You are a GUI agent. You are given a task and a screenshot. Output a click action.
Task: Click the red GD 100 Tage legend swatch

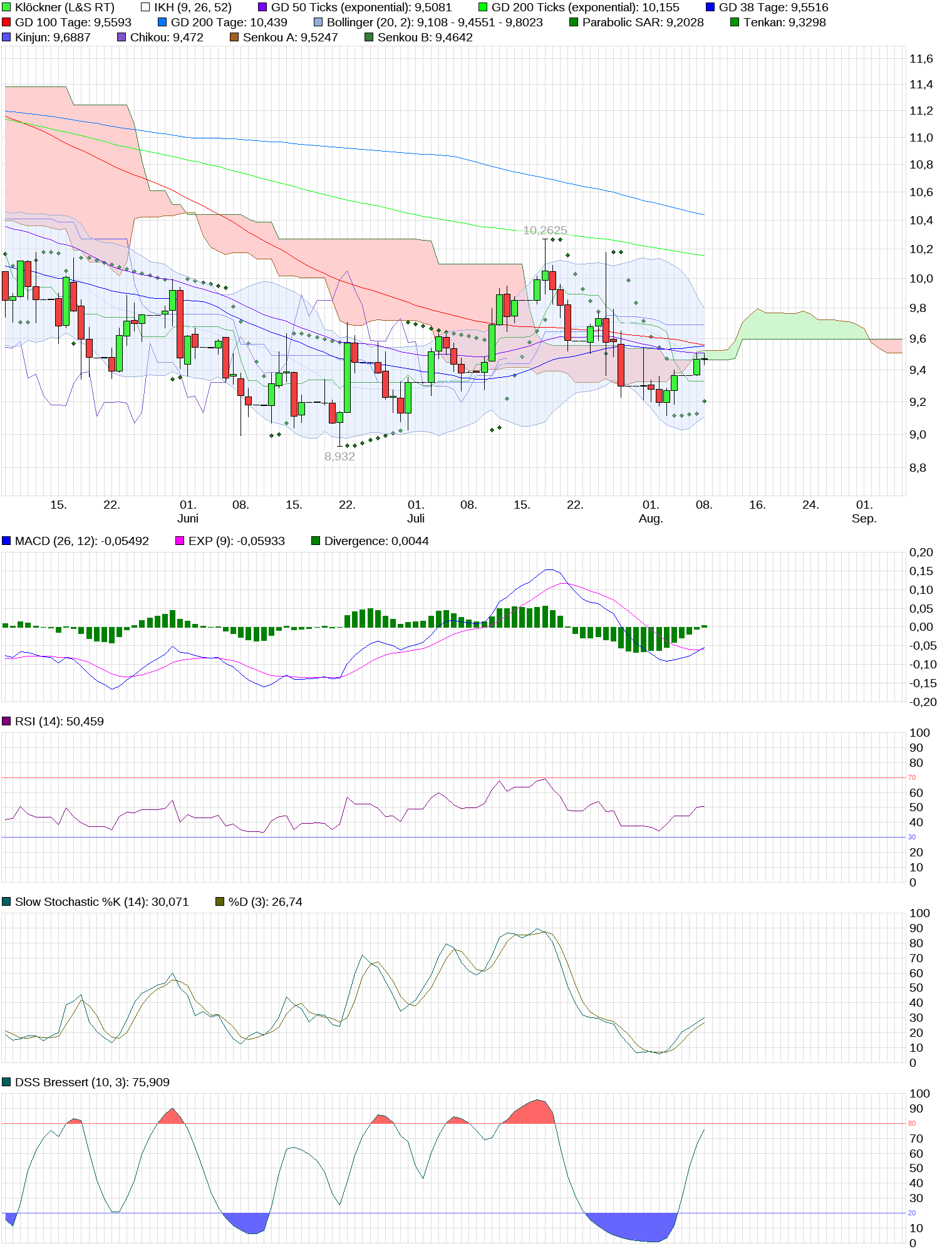click(x=6, y=23)
